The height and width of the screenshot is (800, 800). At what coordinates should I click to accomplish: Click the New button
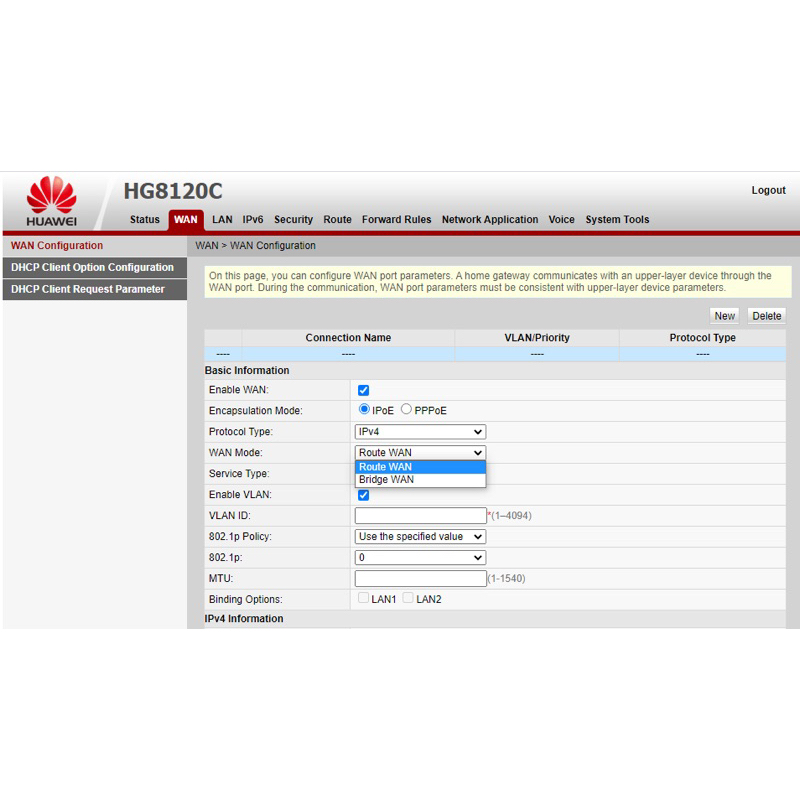725,316
